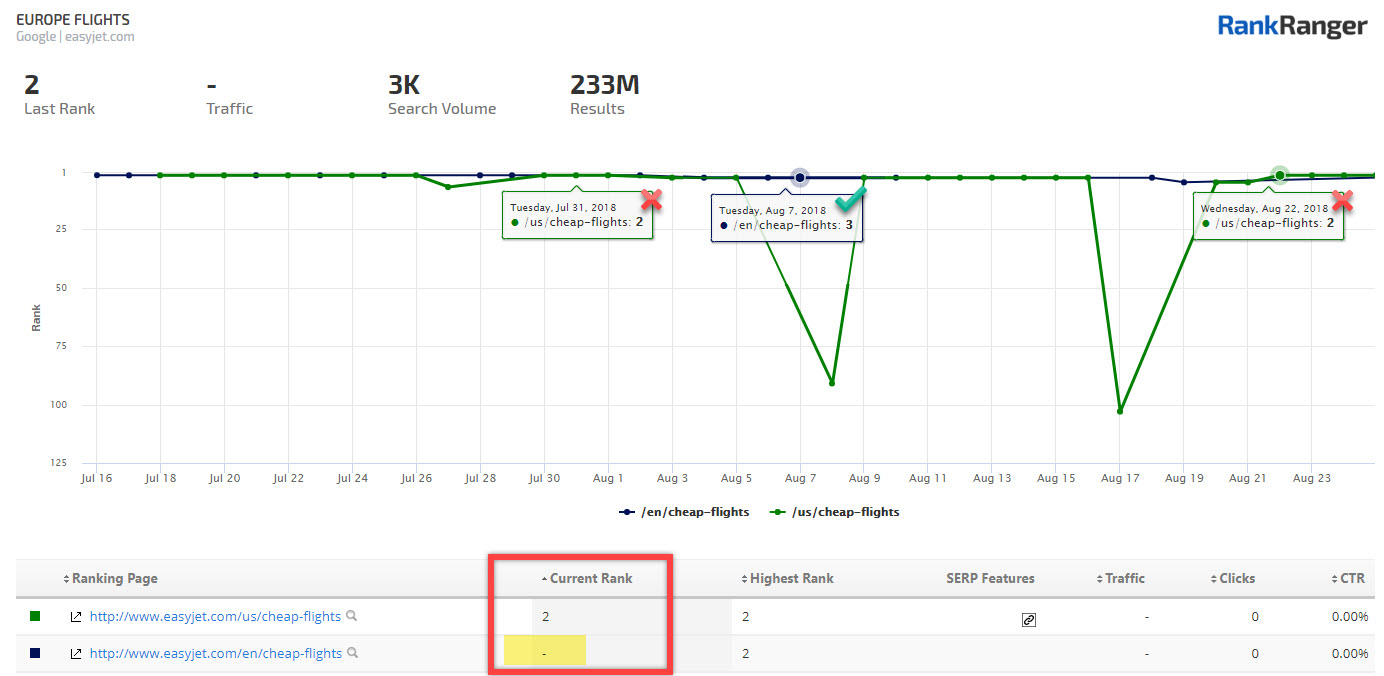This screenshot has height=676, width=1384.
Task: Click Highest Rank value in /us/cheap-flights row
Action: pos(746,617)
